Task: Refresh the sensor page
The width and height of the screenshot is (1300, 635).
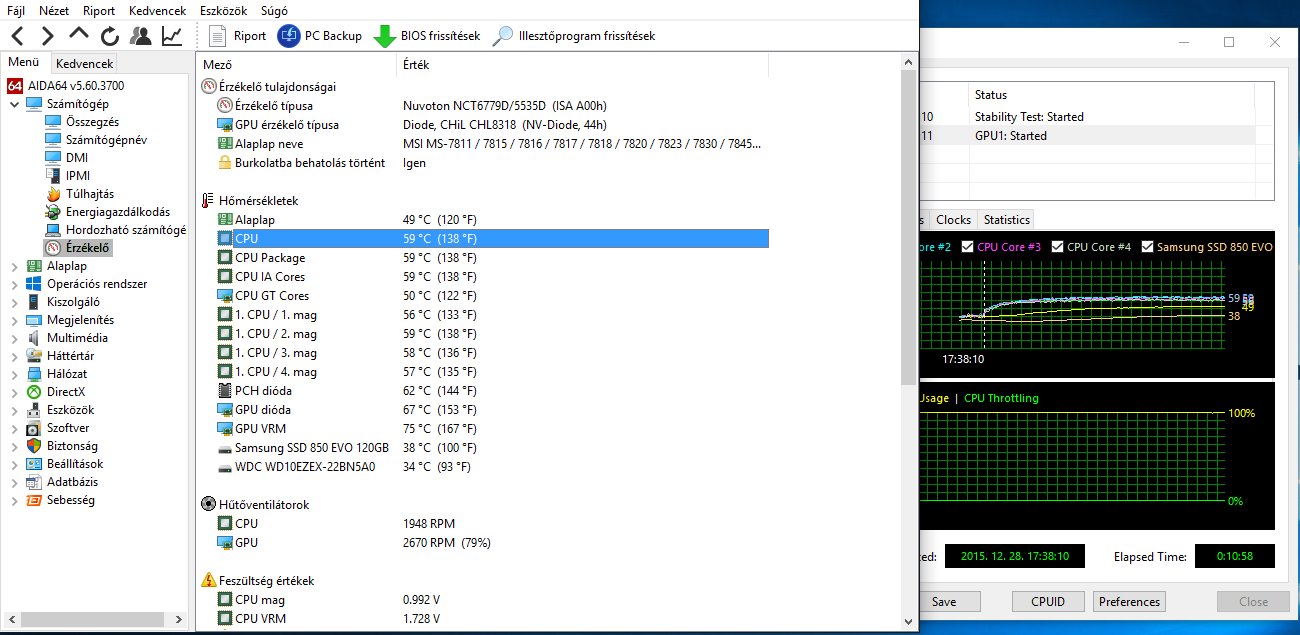Action: click(110, 36)
